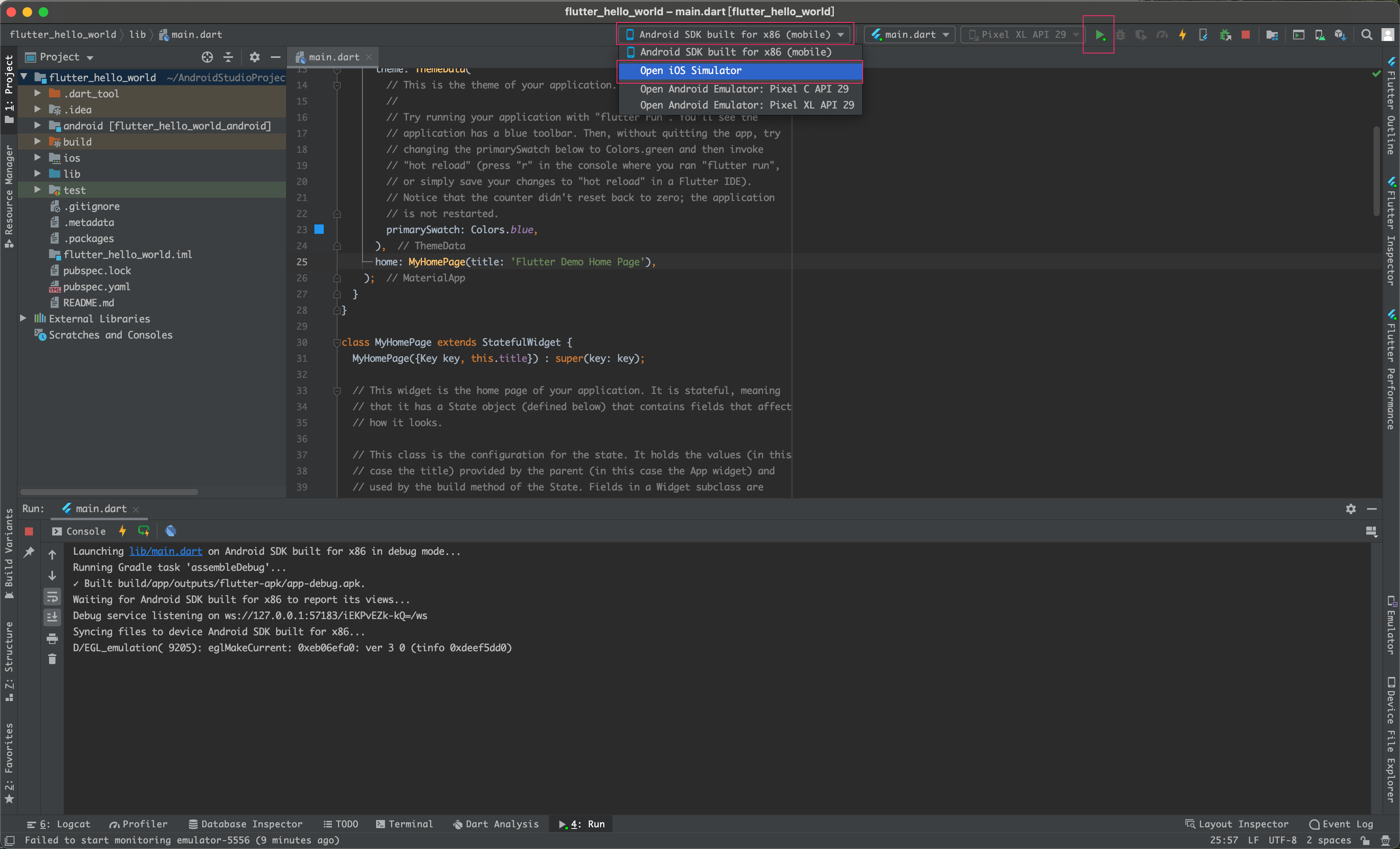Click Project tree horizontal scrollbar
The width and height of the screenshot is (1400, 849).
tap(109, 492)
